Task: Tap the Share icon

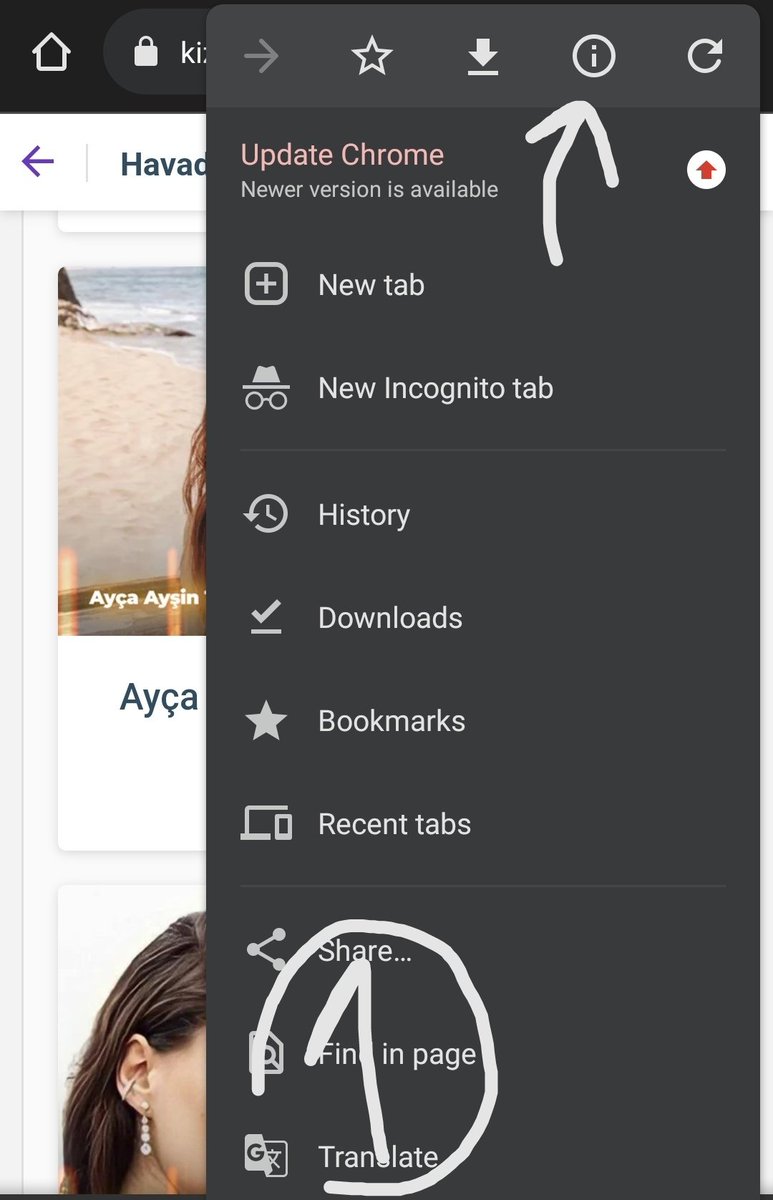Action: click(x=266, y=950)
